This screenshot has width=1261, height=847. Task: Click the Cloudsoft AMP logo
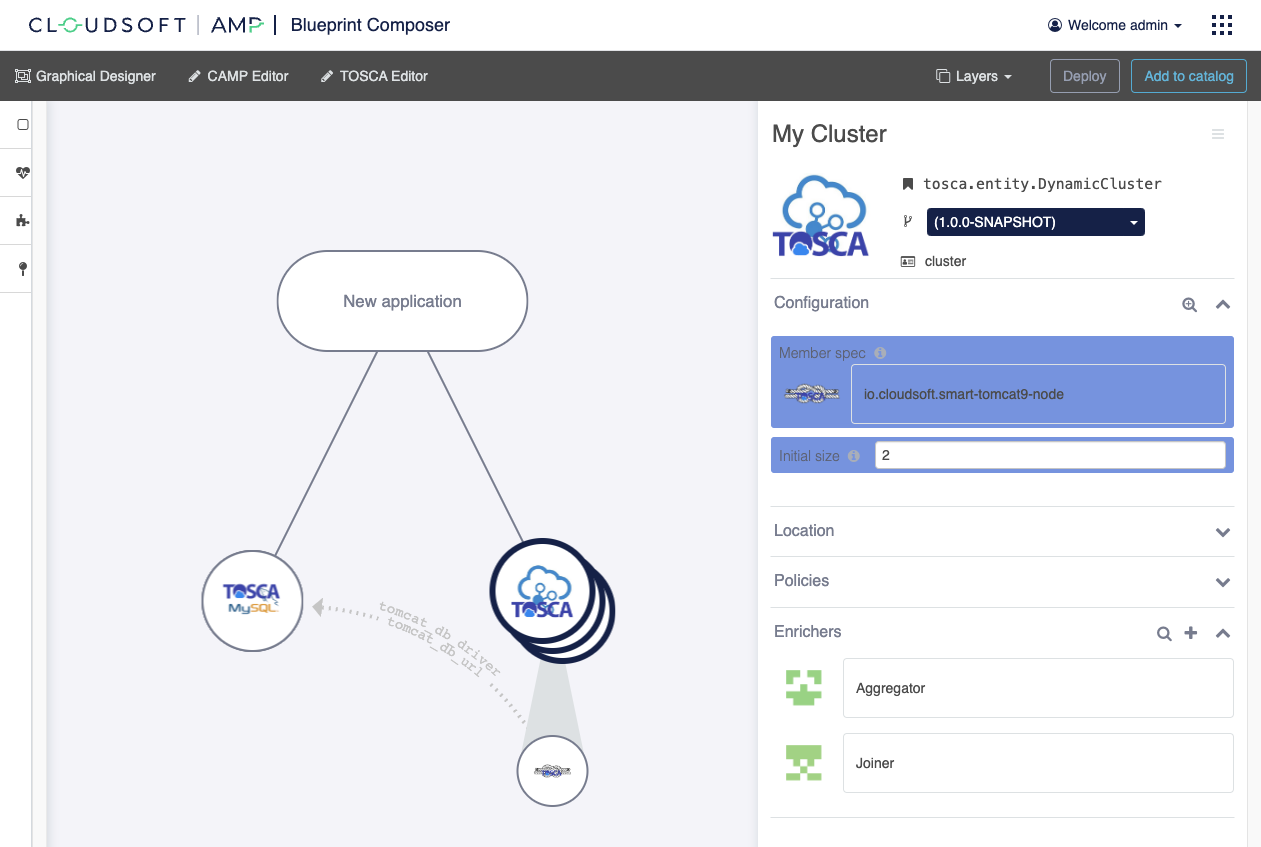click(146, 25)
